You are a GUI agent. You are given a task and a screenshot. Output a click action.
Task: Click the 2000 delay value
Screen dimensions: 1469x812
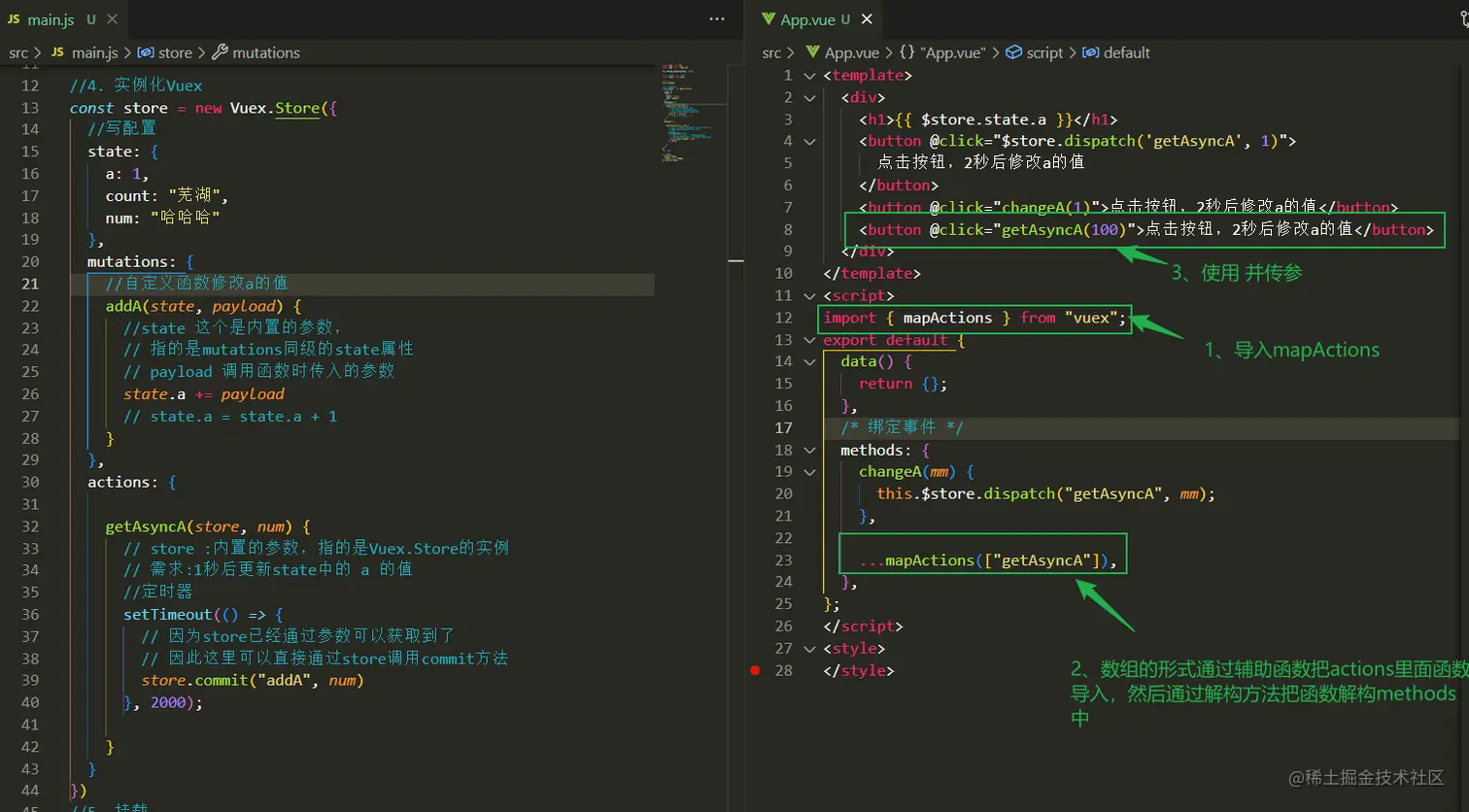coord(168,702)
